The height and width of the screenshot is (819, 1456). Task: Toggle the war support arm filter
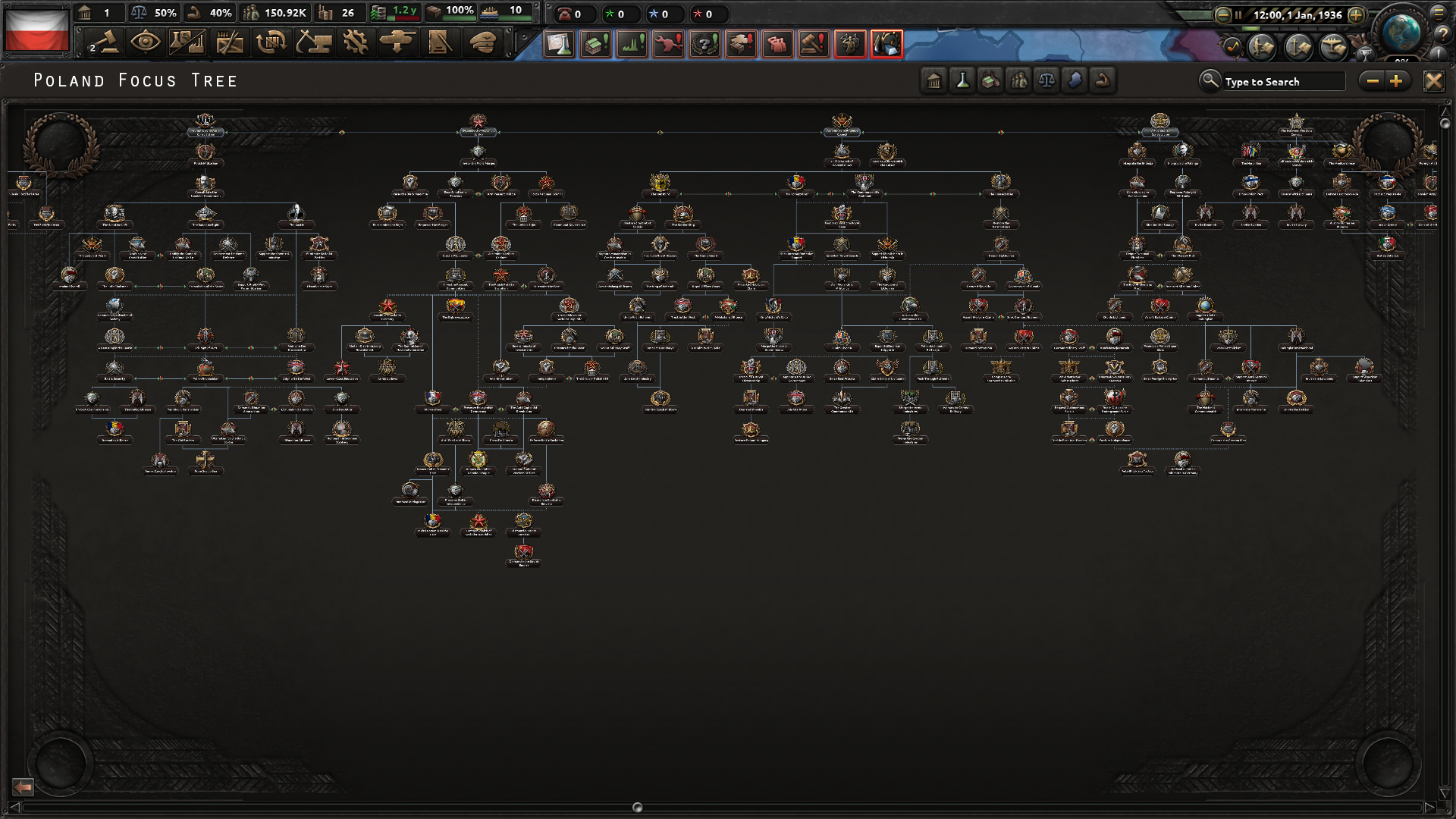click(1103, 80)
